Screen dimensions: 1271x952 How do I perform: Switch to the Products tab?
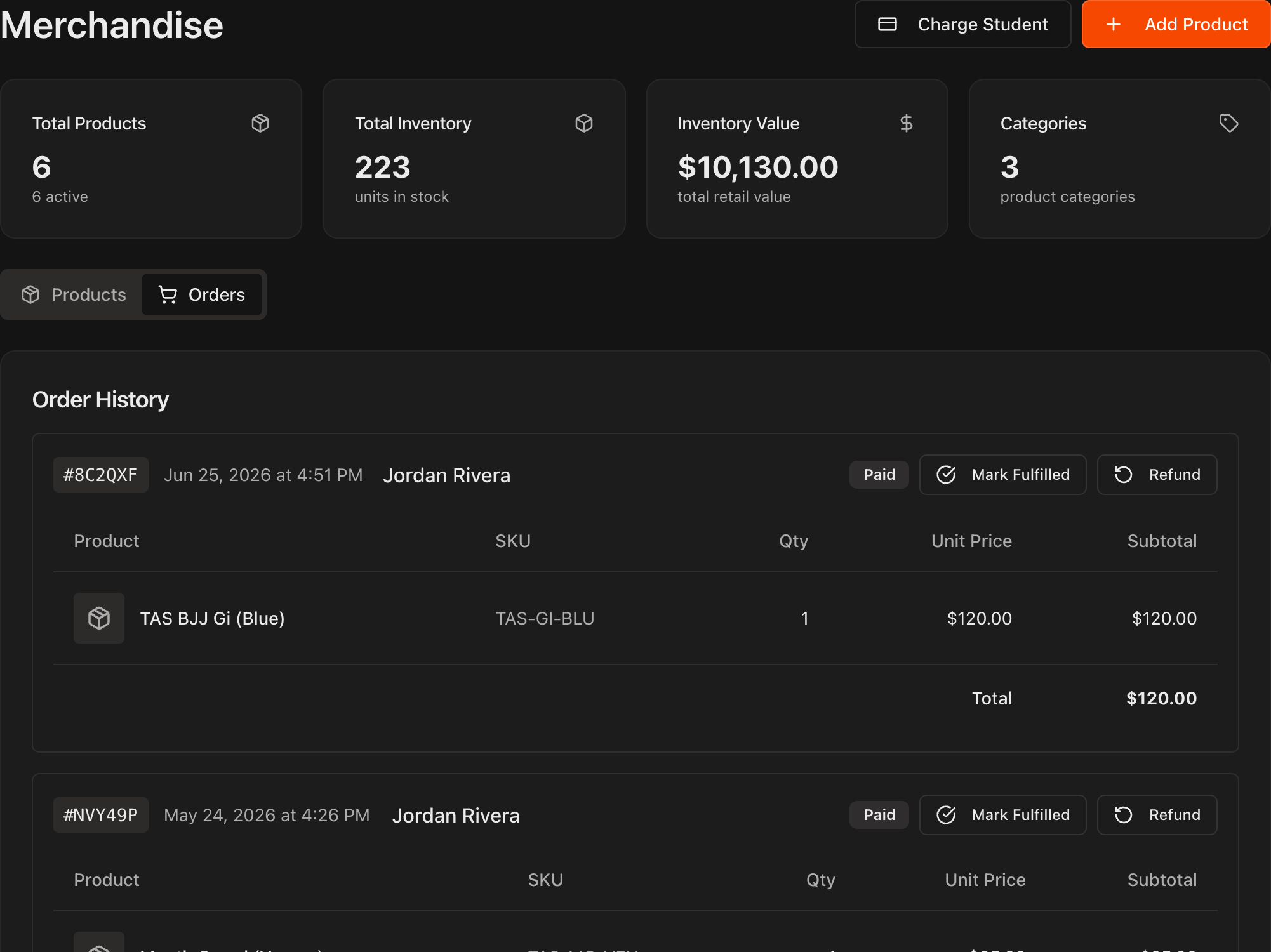74,294
